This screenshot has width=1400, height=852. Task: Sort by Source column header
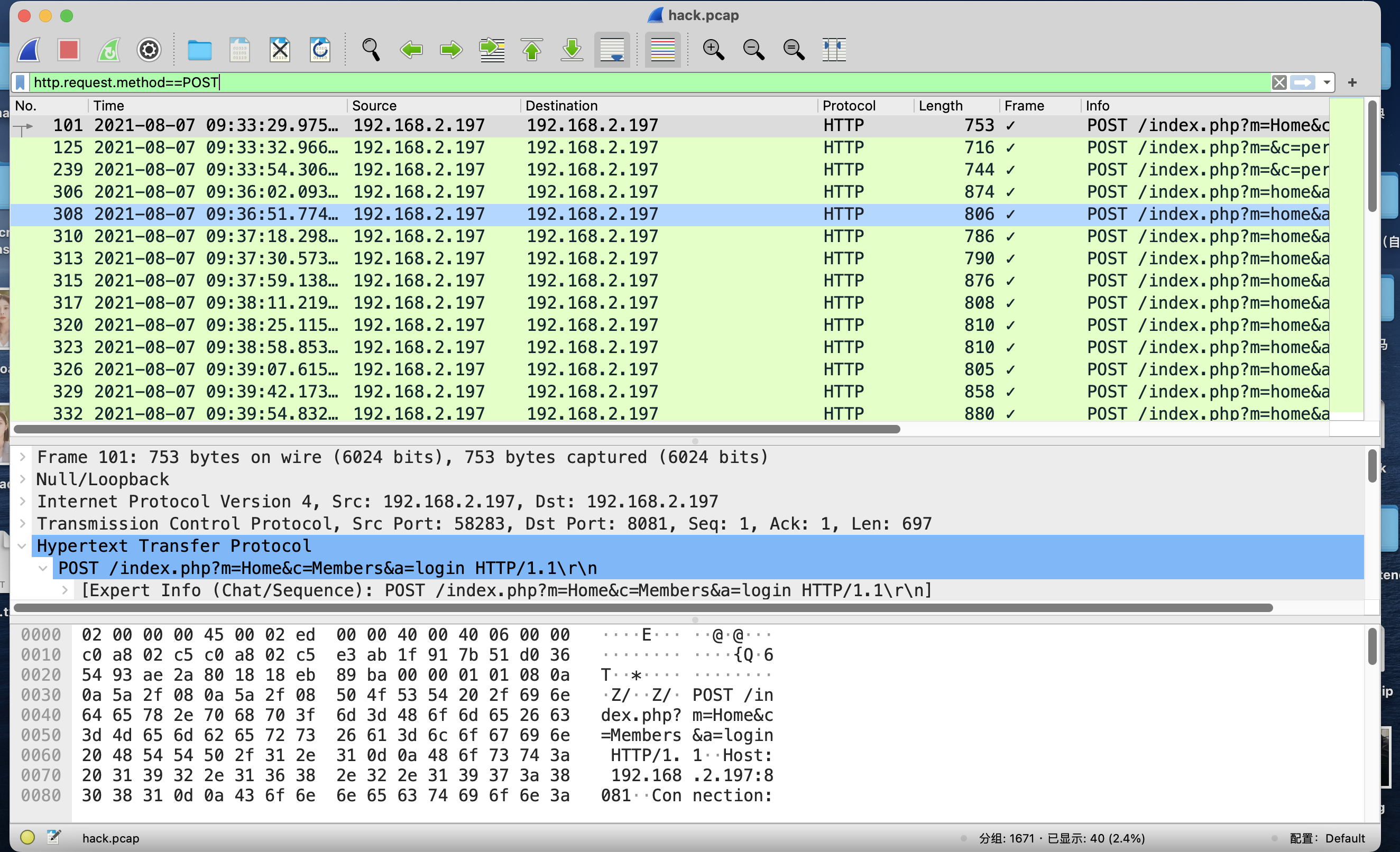click(x=434, y=106)
